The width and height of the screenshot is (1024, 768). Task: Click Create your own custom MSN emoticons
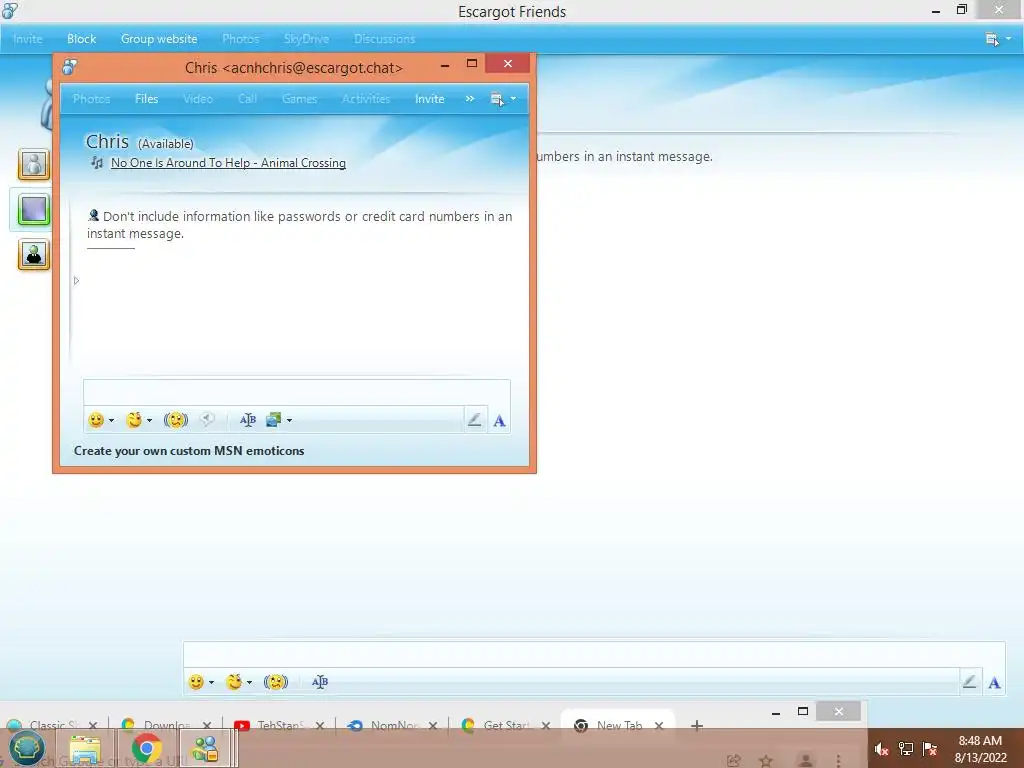pos(189,451)
